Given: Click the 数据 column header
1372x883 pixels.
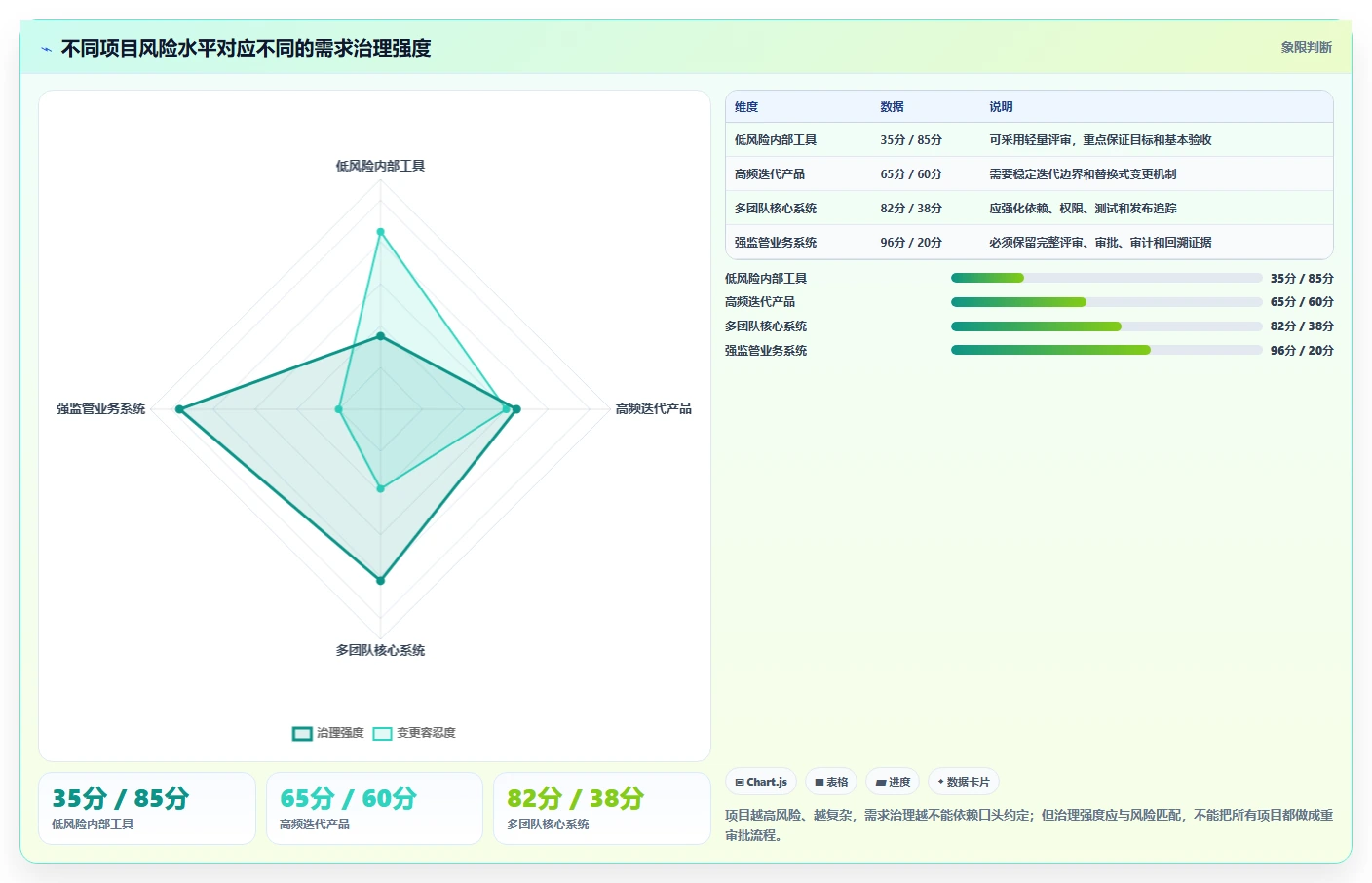Looking at the screenshot, I should [892, 107].
